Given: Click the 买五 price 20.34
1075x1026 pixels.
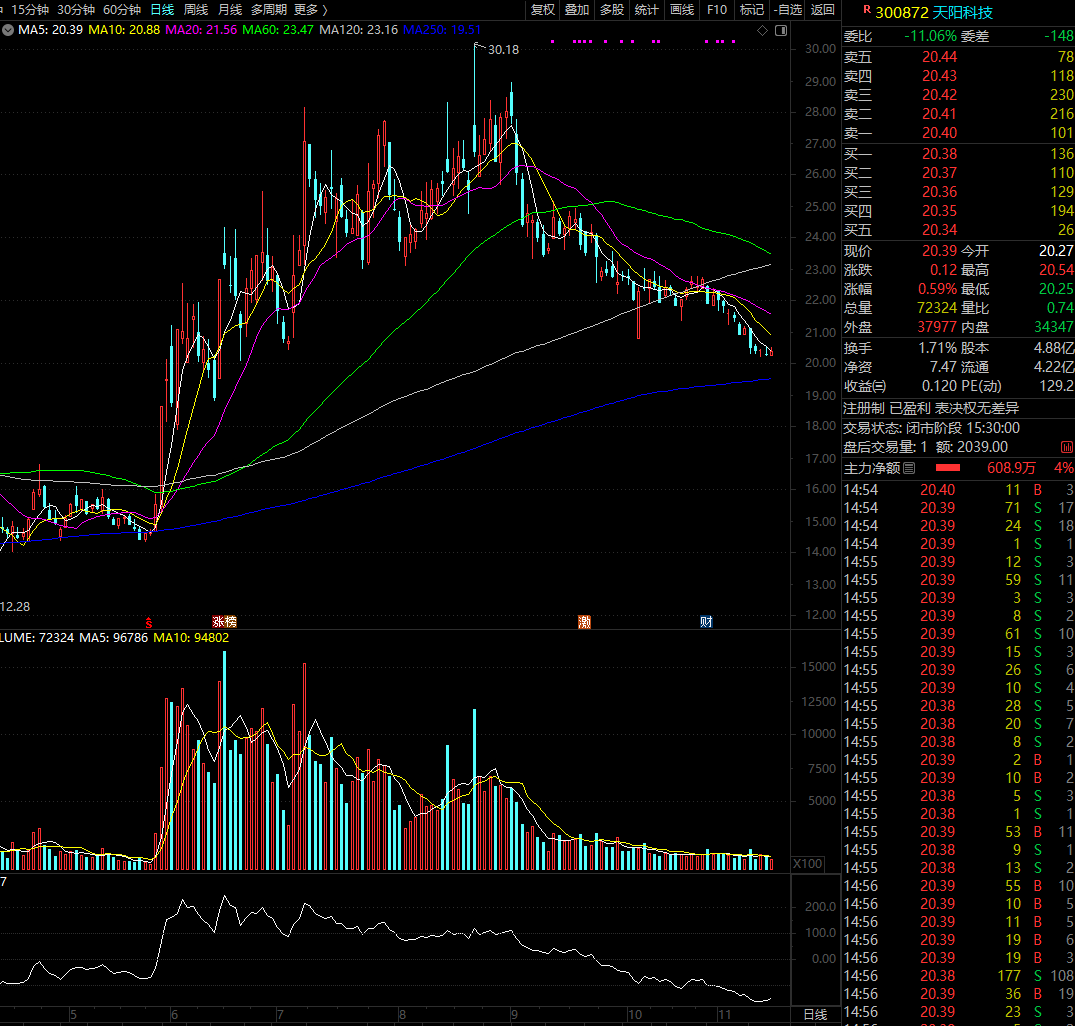Looking at the screenshot, I should 939,230.
